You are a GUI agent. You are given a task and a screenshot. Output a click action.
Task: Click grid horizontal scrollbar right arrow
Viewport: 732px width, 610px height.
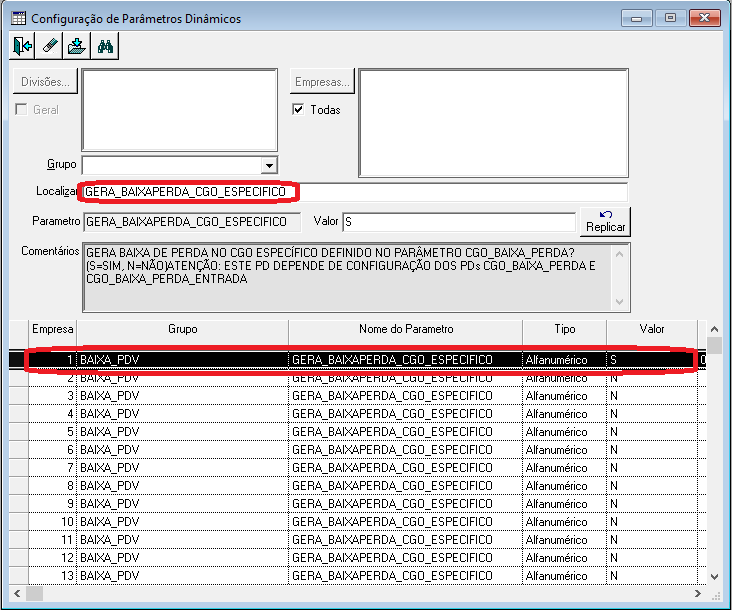(697, 594)
